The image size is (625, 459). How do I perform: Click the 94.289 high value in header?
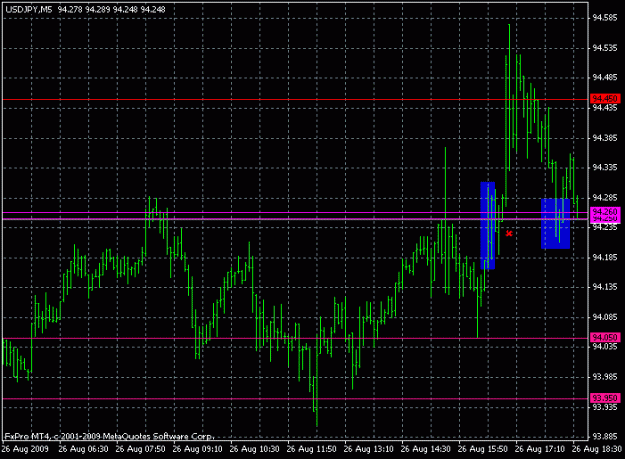(98, 10)
